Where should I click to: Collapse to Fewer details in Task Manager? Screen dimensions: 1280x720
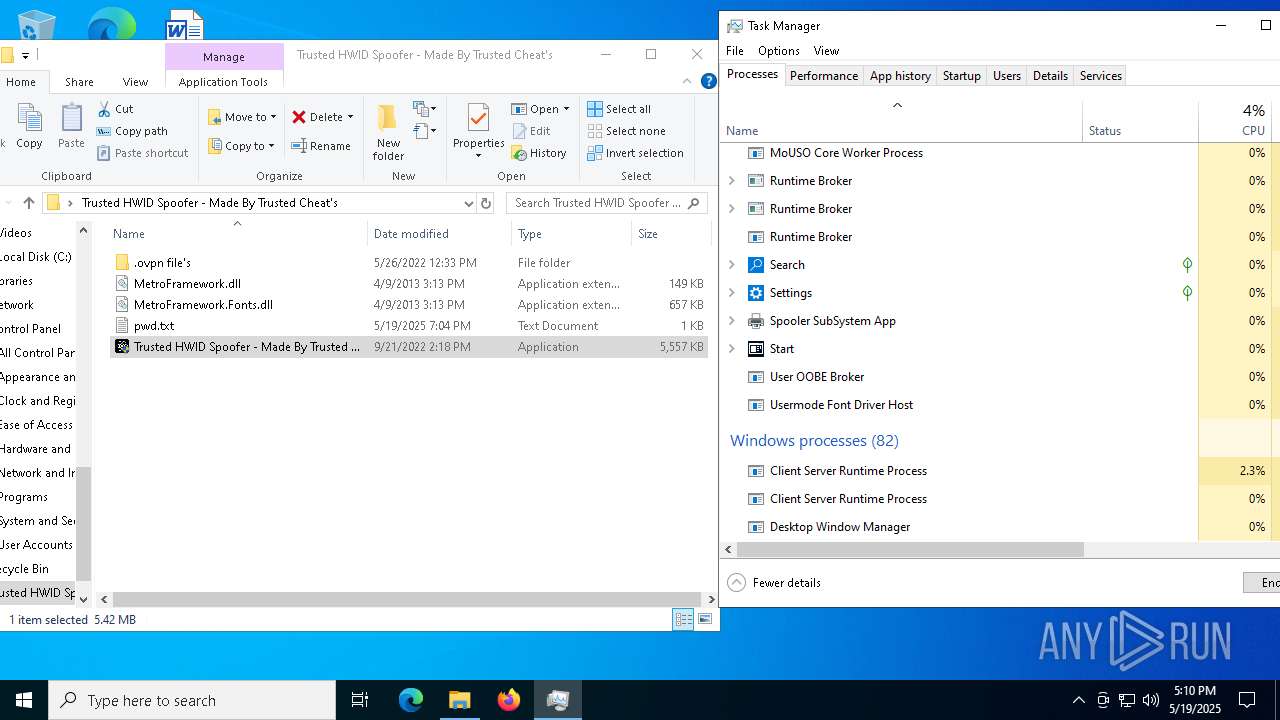click(775, 583)
